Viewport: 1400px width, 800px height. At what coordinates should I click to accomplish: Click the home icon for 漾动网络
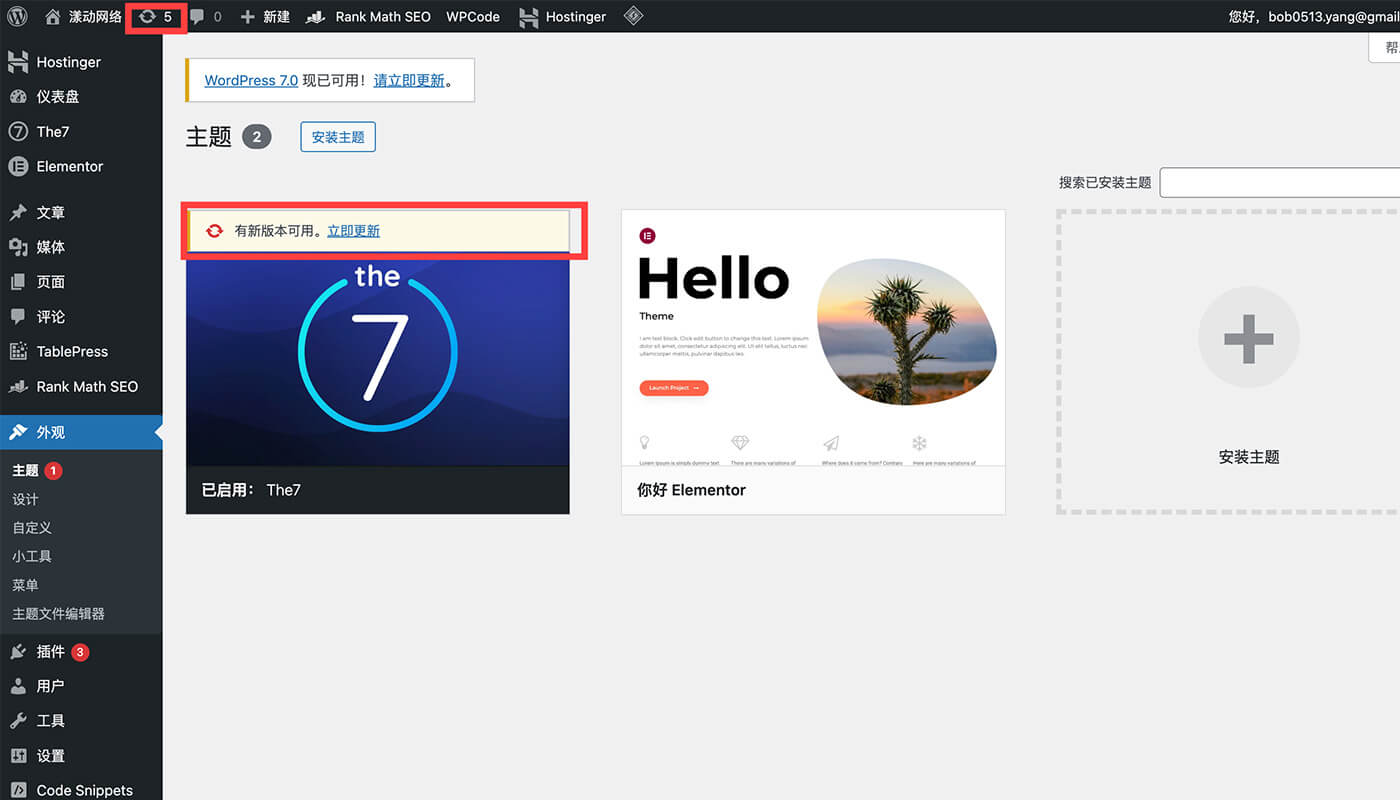(x=53, y=16)
